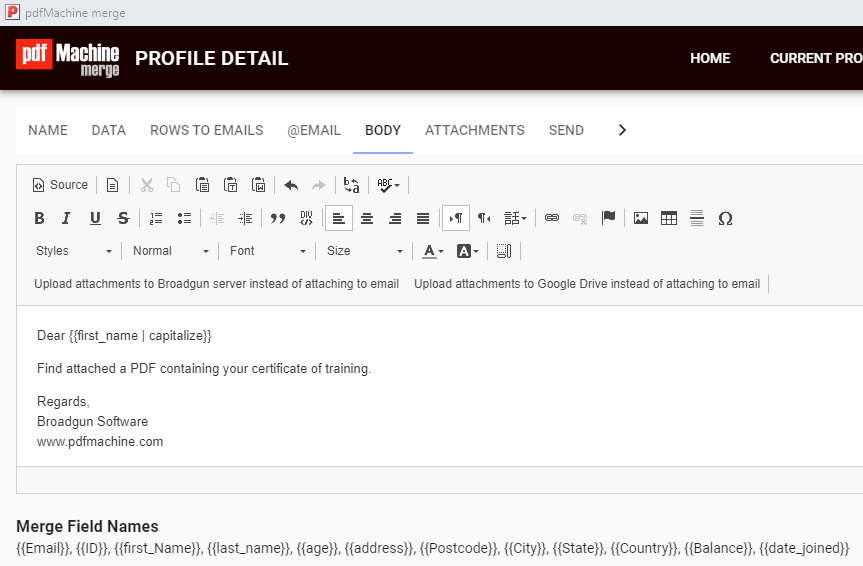
Task: Open CURRENT PRO header link
Action: (816, 58)
